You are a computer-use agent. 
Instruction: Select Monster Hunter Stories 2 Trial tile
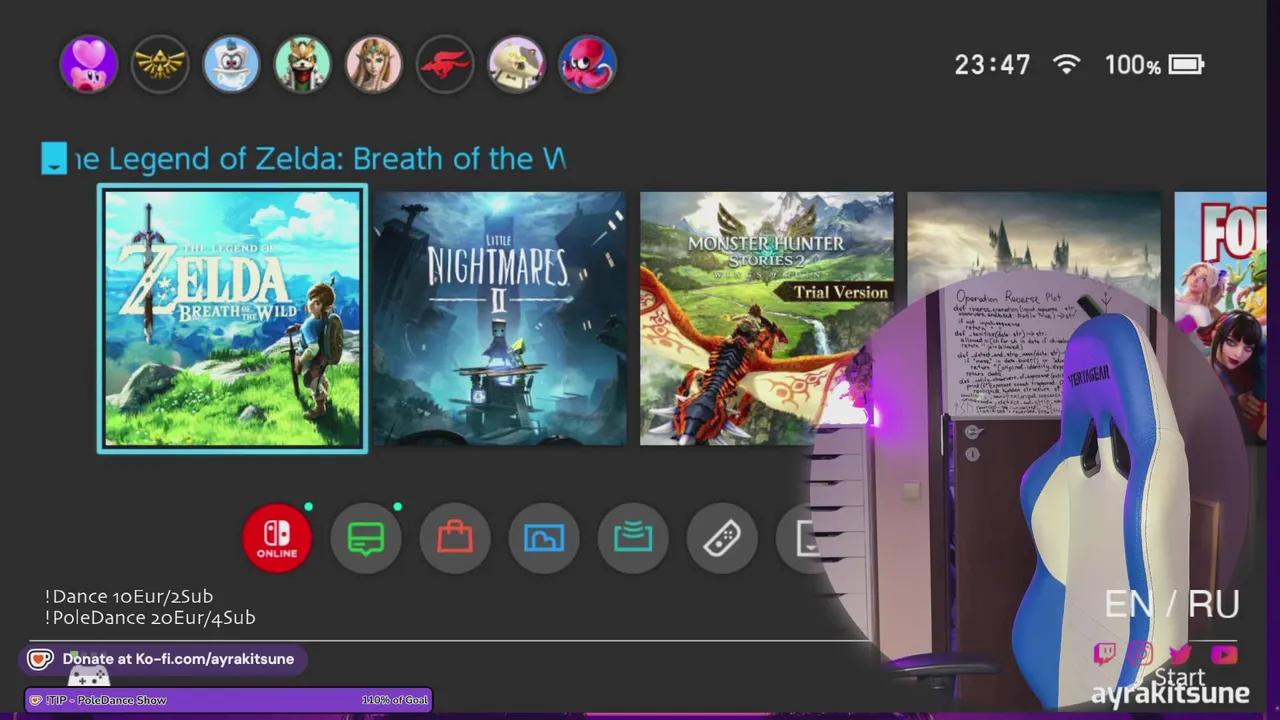click(x=766, y=319)
